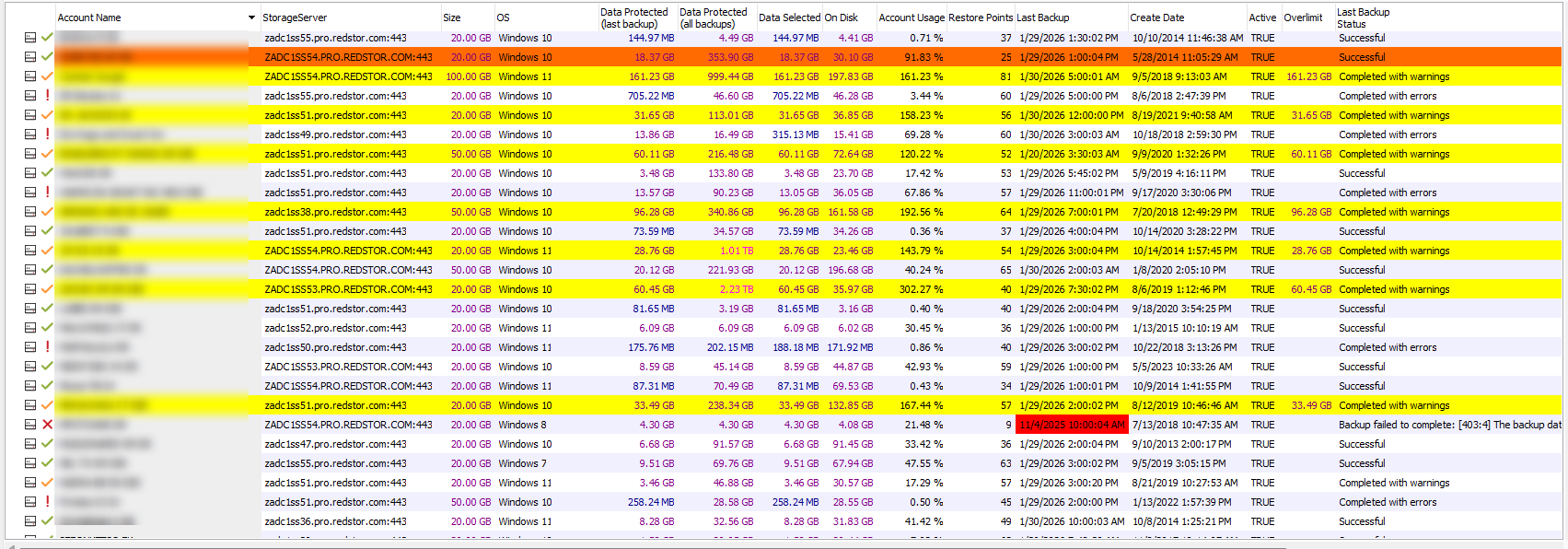Sort by the StorageServer column header
1568x549 pixels.
pos(295,18)
